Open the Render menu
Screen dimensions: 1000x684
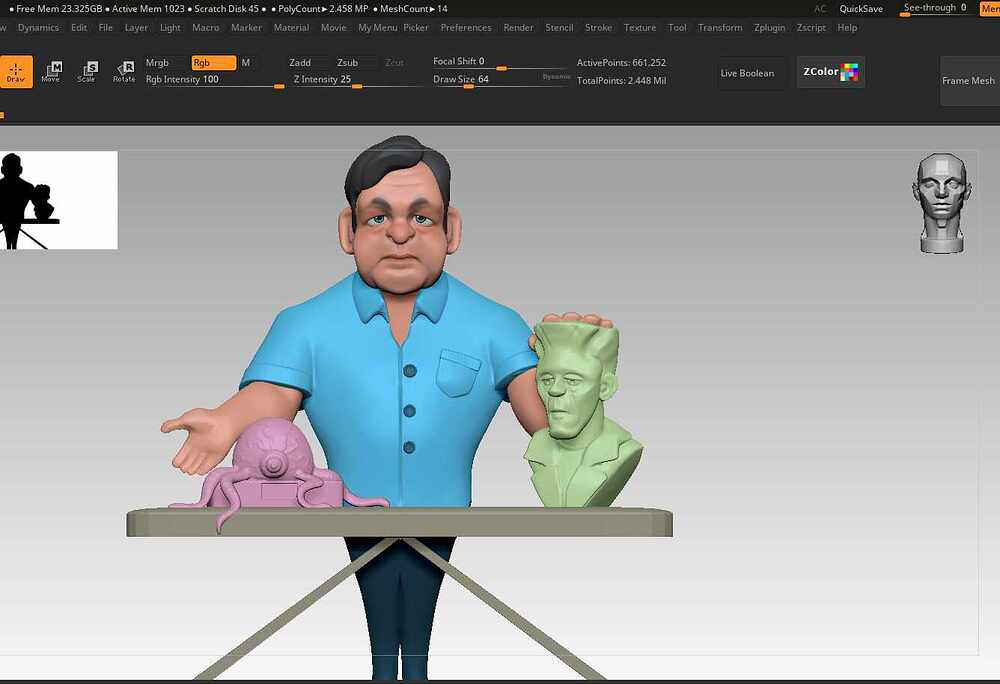pyautogui.click(x=518, y=27)
